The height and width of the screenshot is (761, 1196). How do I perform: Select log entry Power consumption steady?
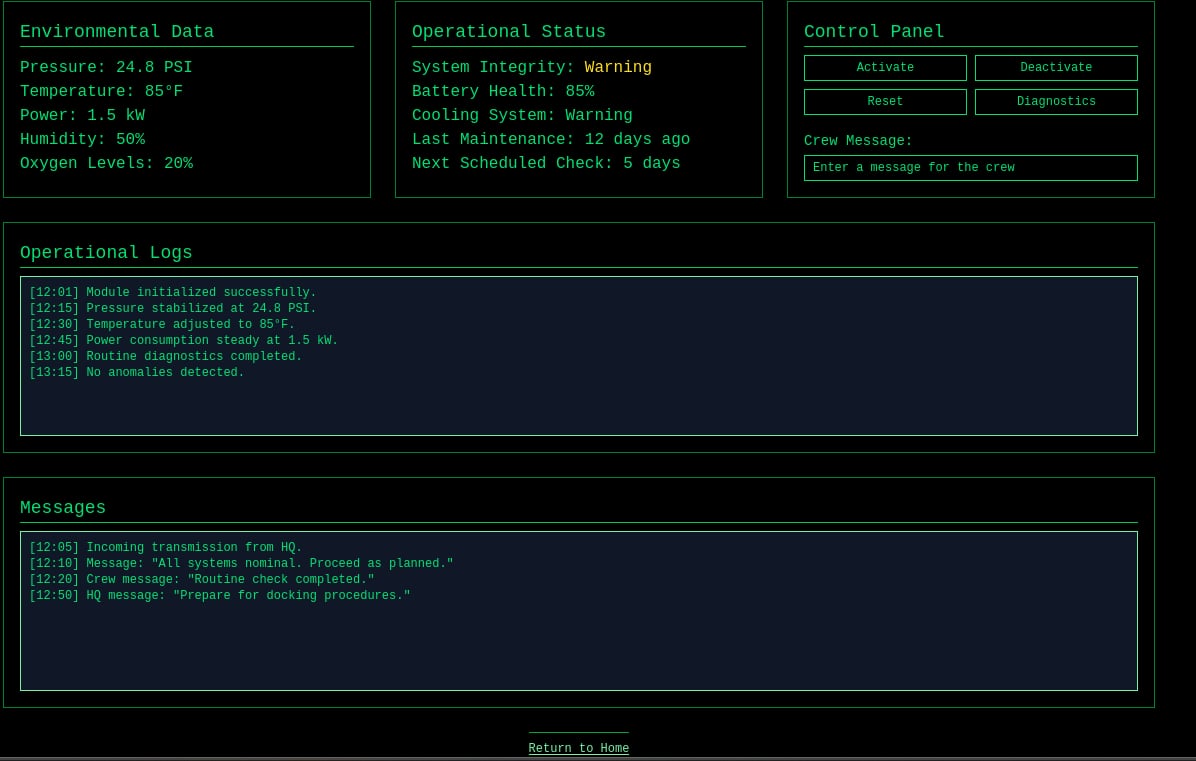point(183,341)
